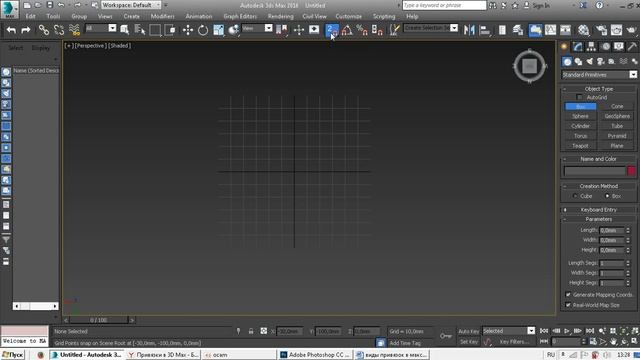
Task: Open the Animation menu
Action: pos(199,16)
